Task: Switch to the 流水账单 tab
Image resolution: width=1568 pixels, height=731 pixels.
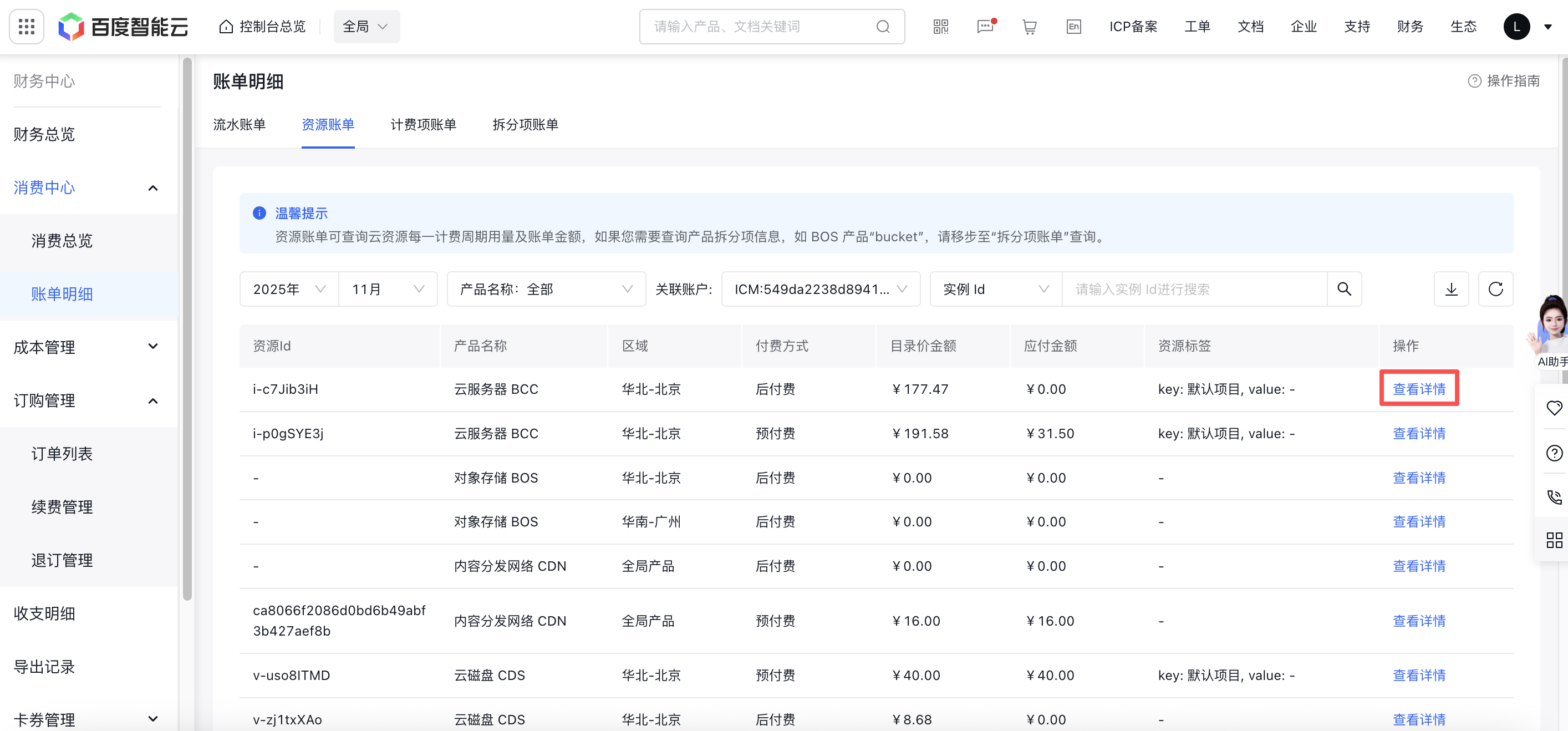Action: [x=239, y=125]
